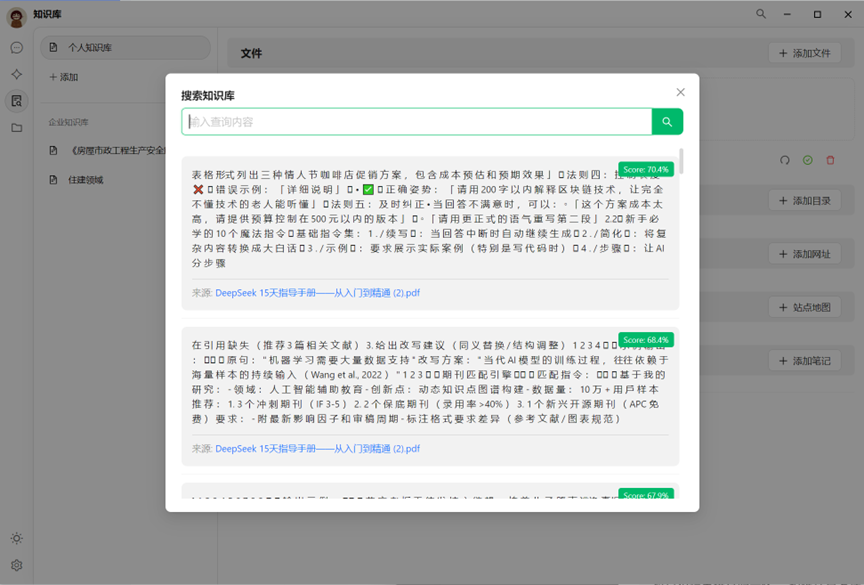Image resolution: width=864 pixels, height=585 pixels.
Task: Click the magnifier search icon in title bar
Action: 761,14
